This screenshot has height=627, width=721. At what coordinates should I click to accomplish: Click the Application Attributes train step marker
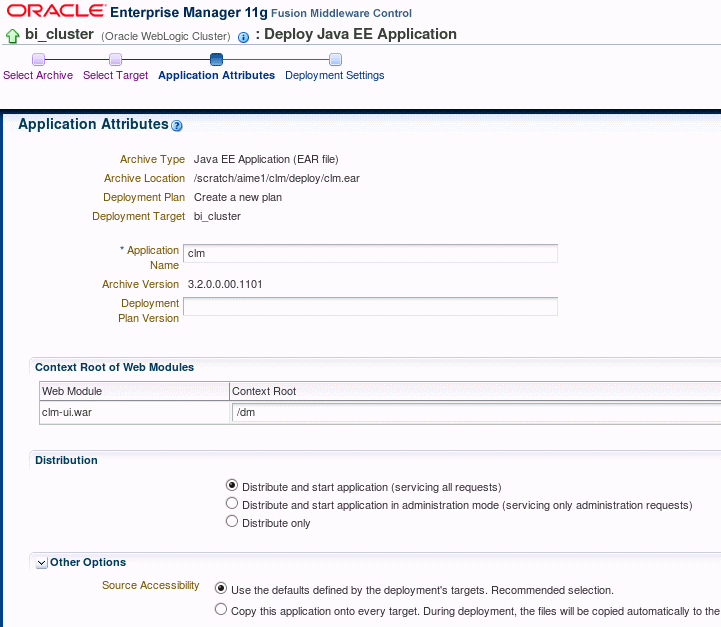(x=216, y=59)
